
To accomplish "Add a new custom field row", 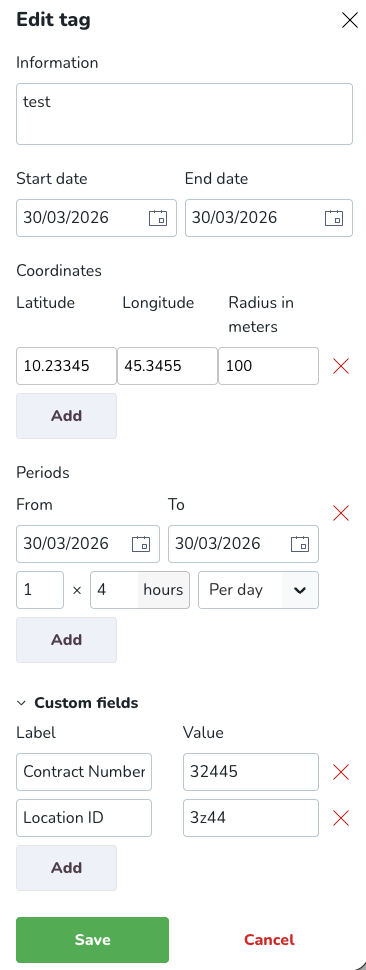I will pyautogui.click(x=66, y=868).
